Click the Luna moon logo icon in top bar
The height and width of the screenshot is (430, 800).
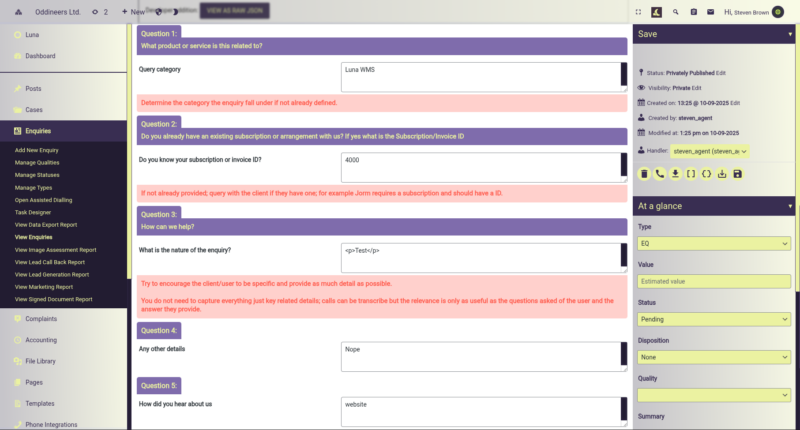pyautogui.click(x=657, y=12)
